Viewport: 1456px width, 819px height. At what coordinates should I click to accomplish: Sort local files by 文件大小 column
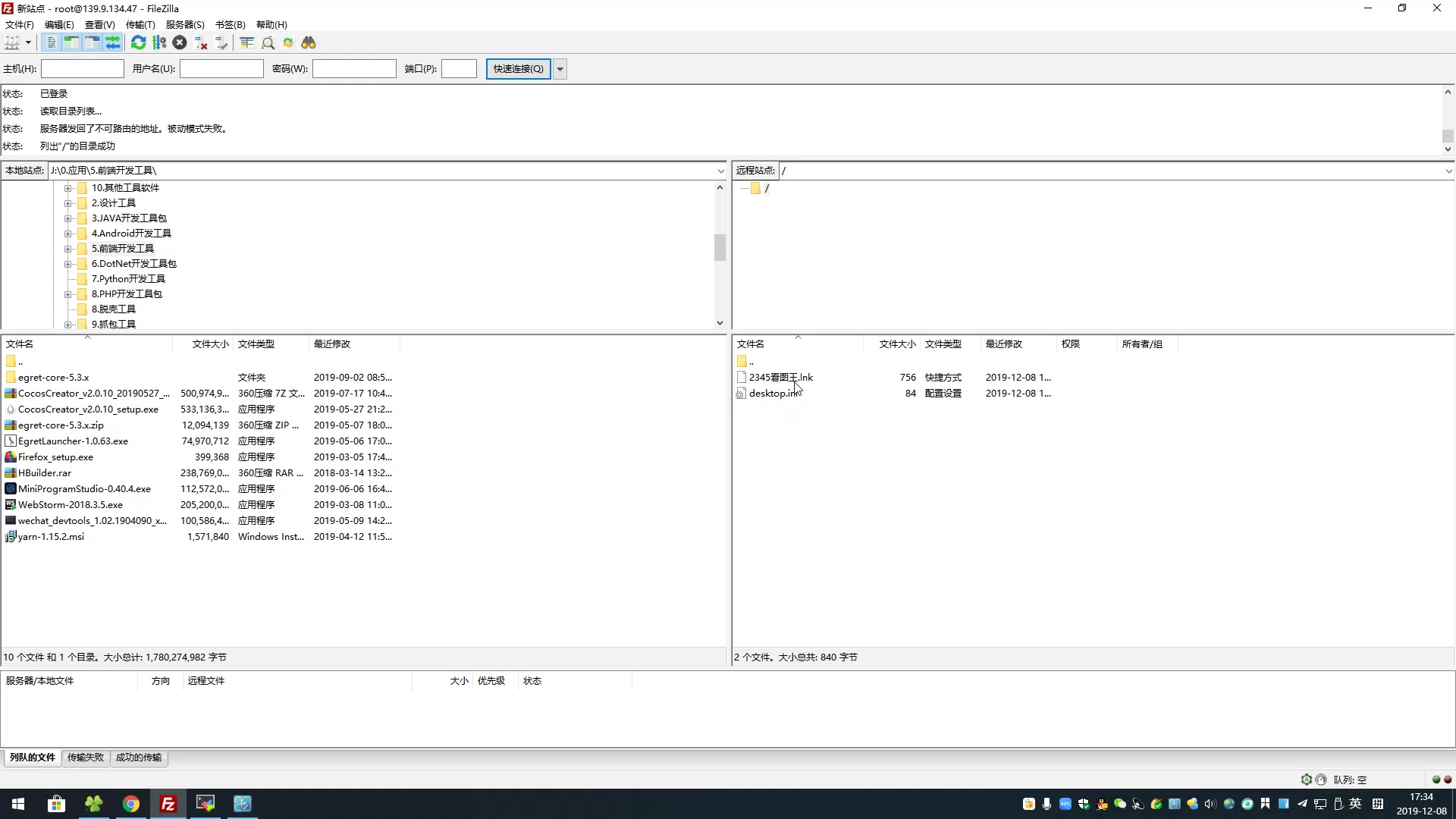click(x=210, y=344)
